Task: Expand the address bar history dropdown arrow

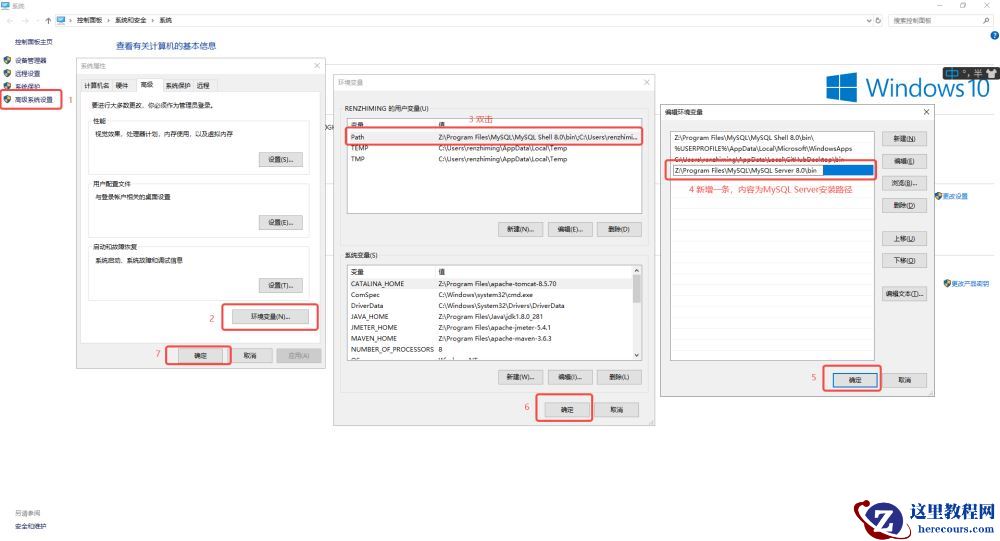Action: [869, 20]
